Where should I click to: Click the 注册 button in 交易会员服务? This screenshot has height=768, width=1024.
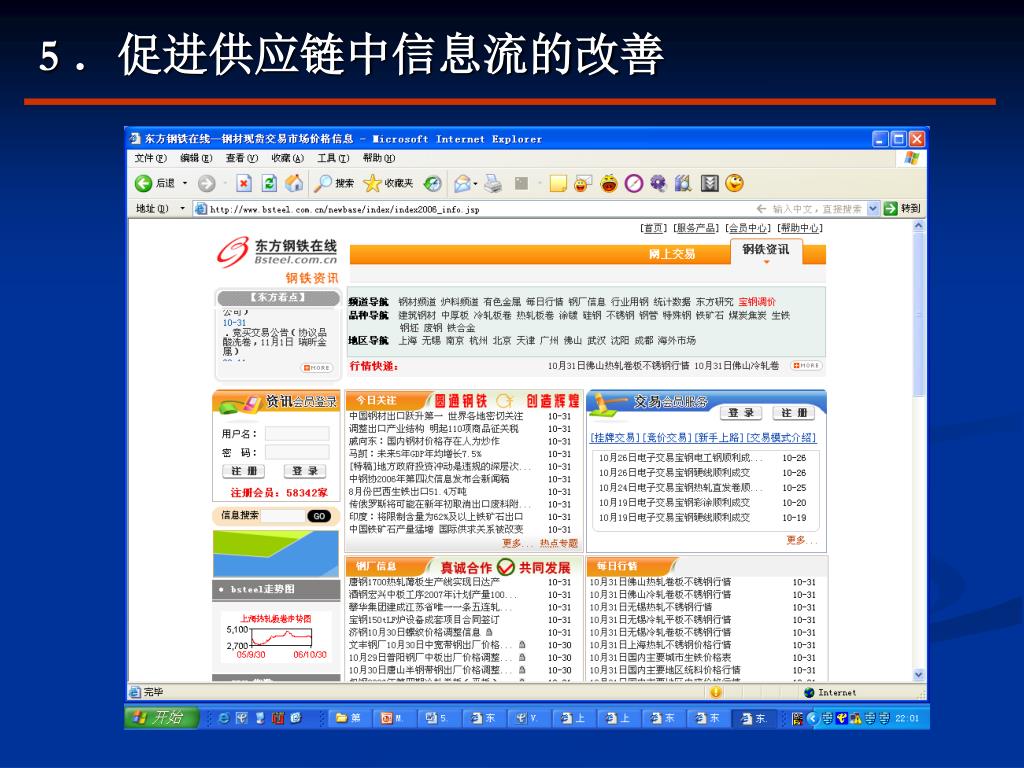795,413
